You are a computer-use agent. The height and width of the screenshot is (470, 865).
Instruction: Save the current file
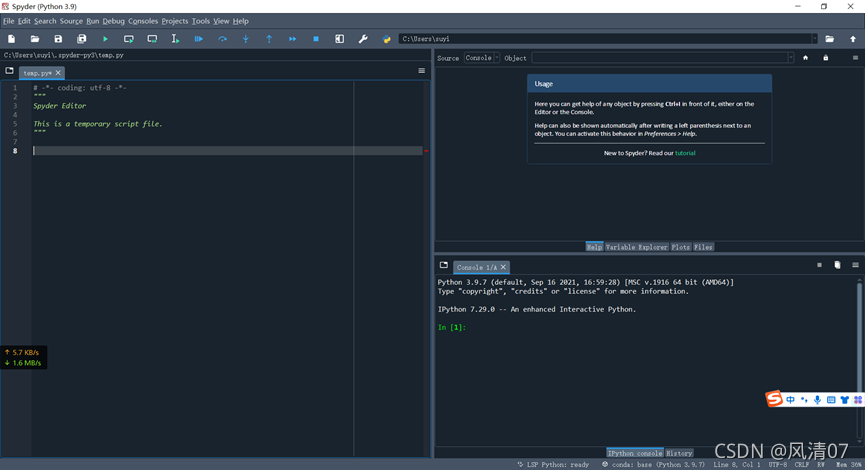[58, 39]
